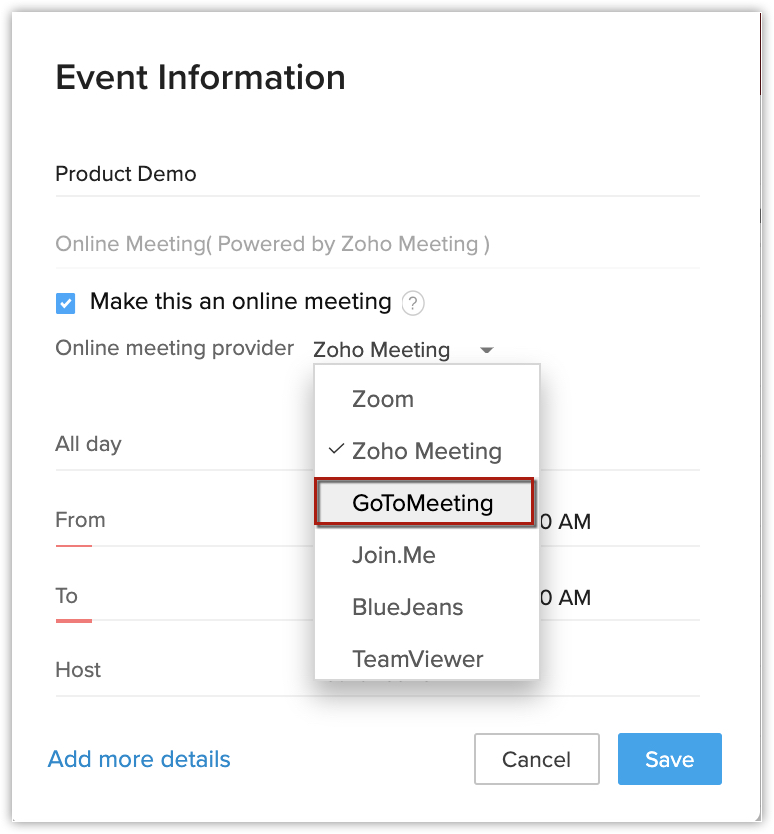This screenshot has height=834, width=774.
Task: Click the Save button
Action: (669, 759)
